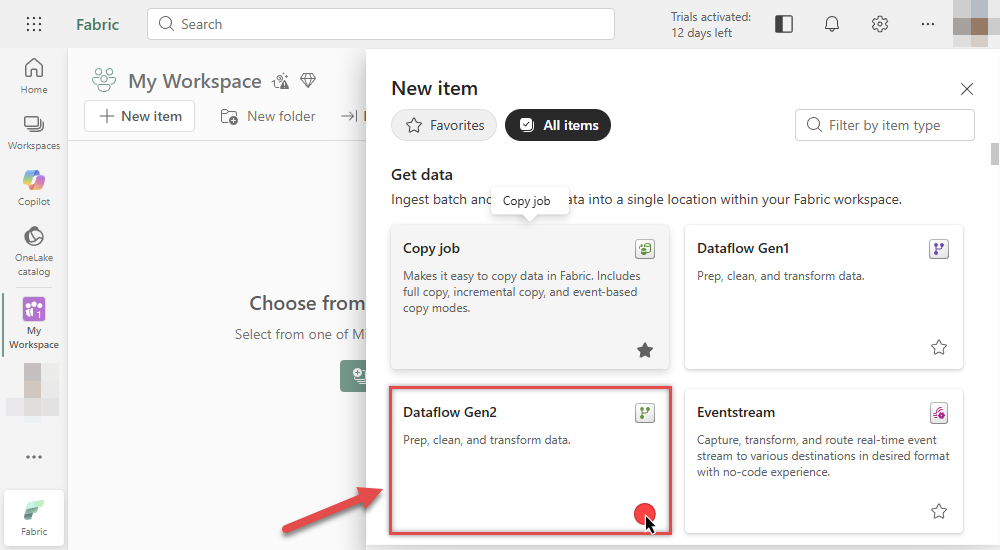Choose the Dataflow Gen2 card

530,459
